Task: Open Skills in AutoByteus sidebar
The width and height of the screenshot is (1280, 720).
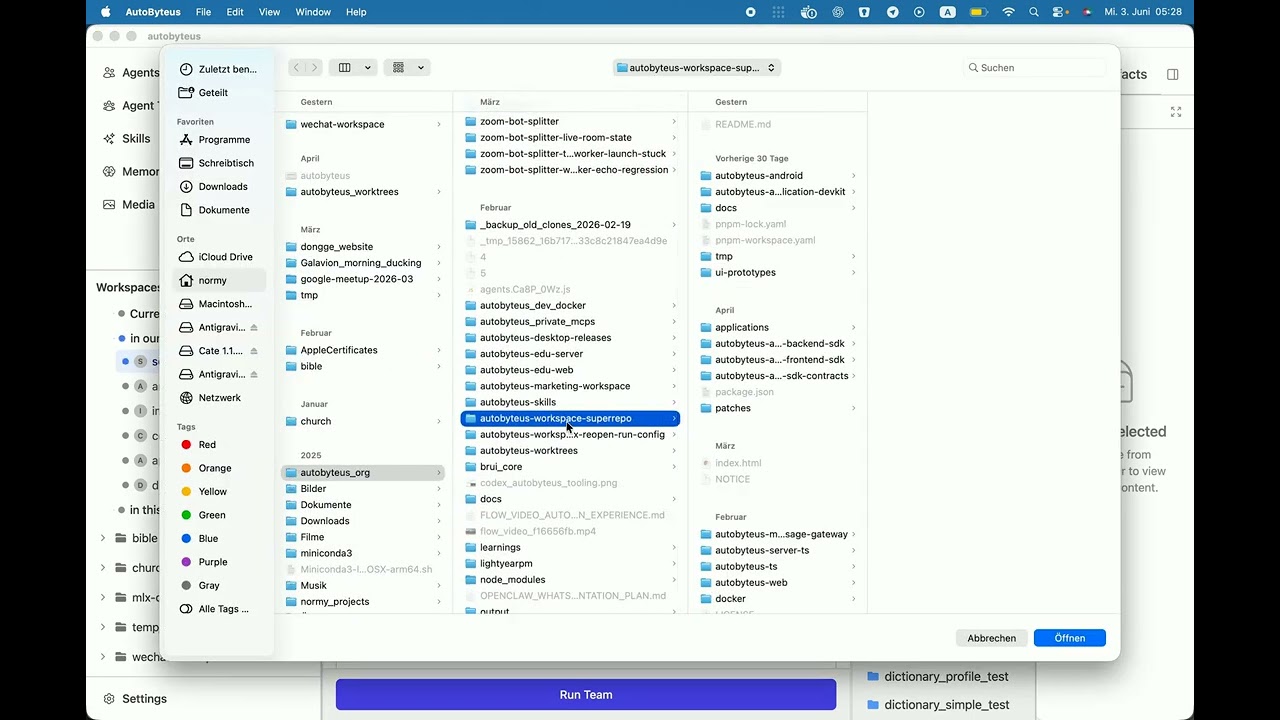Action: [127, 139]
